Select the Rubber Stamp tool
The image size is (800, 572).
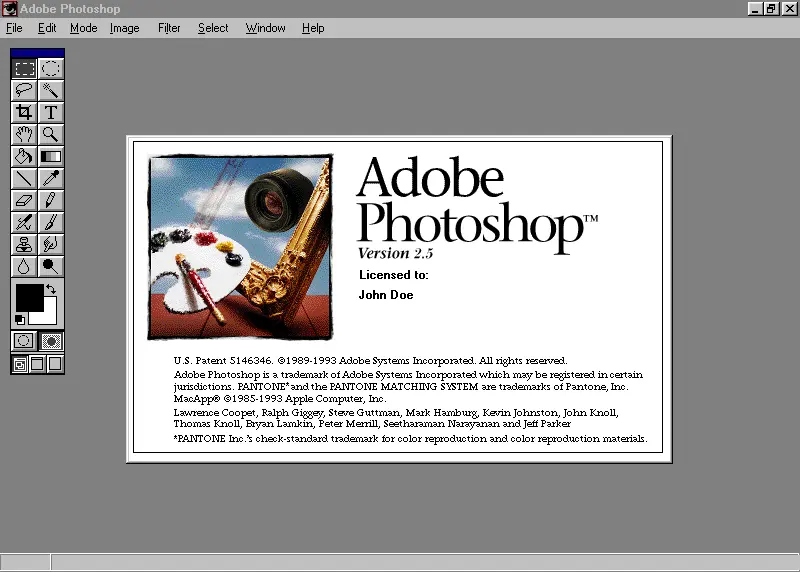24,244
